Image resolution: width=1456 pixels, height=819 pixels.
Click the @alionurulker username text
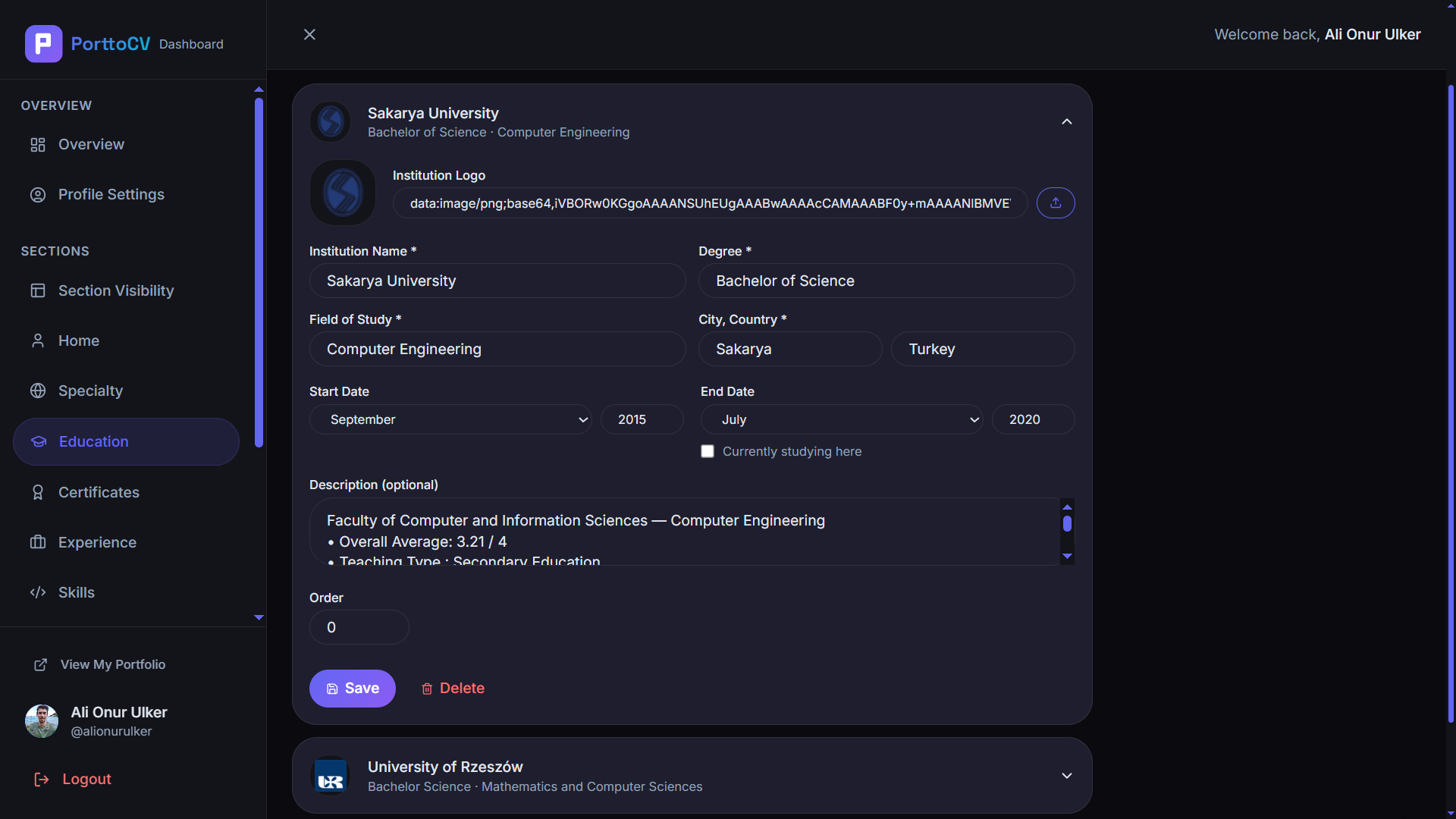111,731
